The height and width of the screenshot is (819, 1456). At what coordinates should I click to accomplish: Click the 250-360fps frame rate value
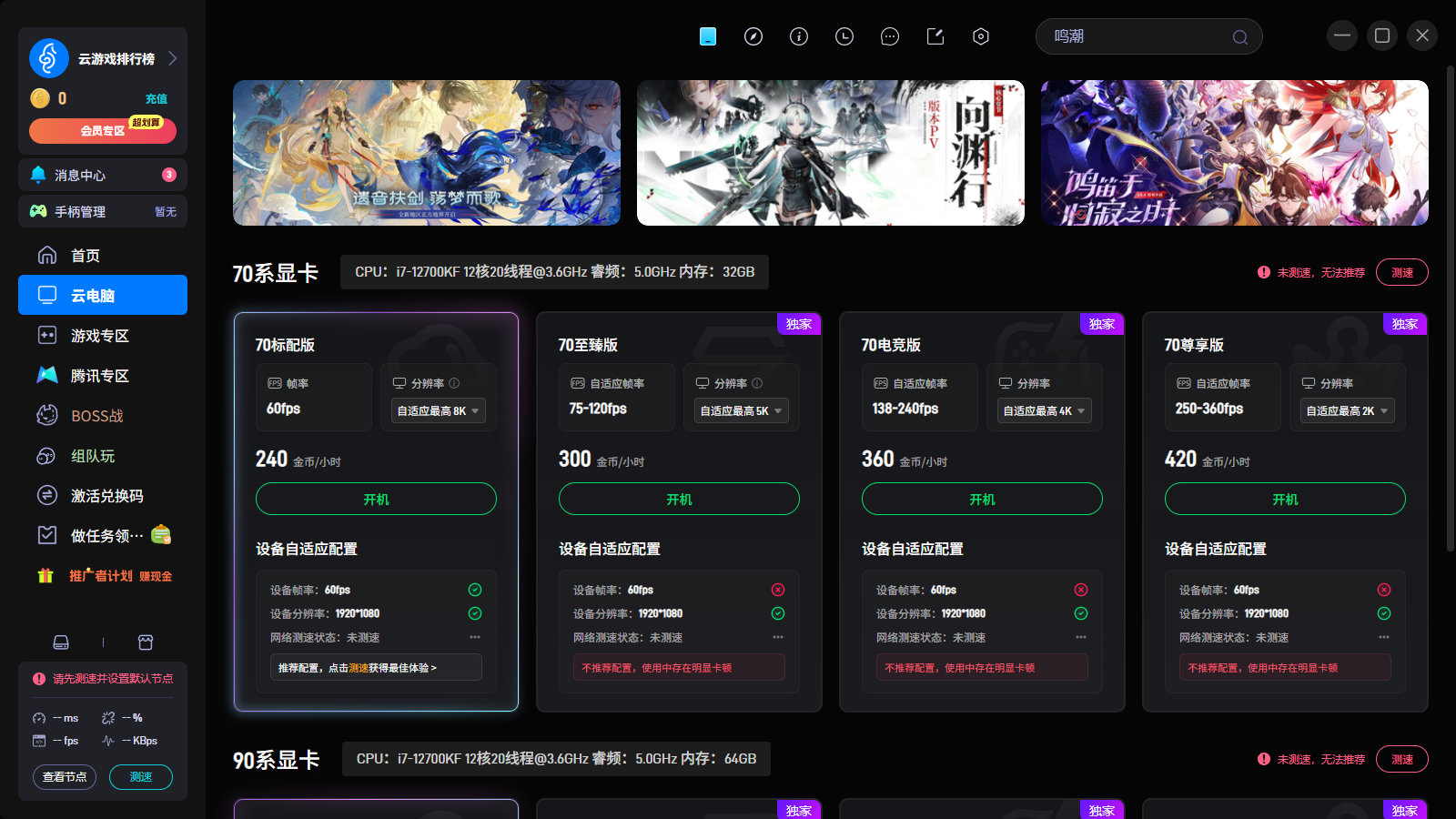[x=1208, y=409]
